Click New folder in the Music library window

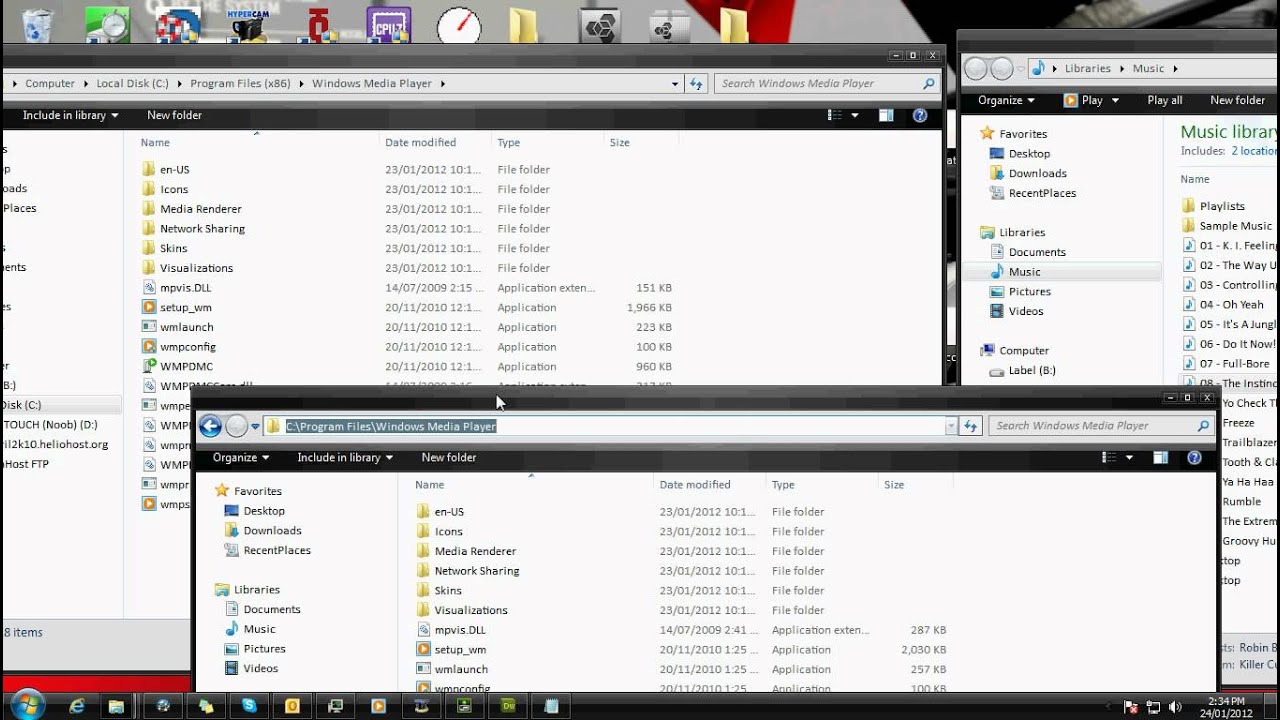(x=1238, y=101)
